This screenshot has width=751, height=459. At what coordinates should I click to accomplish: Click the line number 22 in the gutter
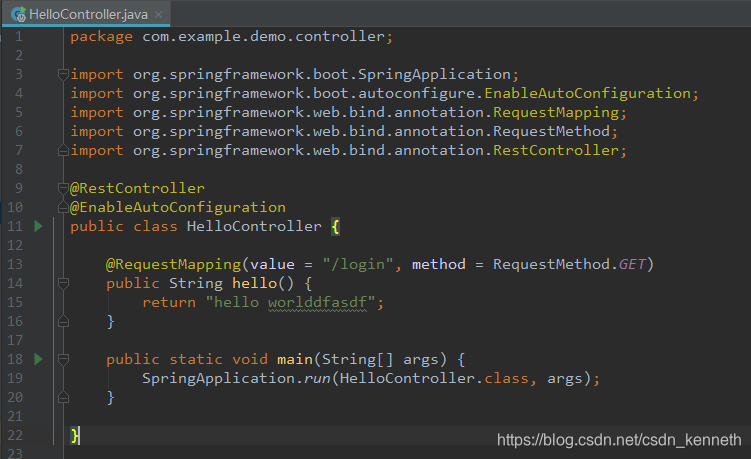point(15,435)
